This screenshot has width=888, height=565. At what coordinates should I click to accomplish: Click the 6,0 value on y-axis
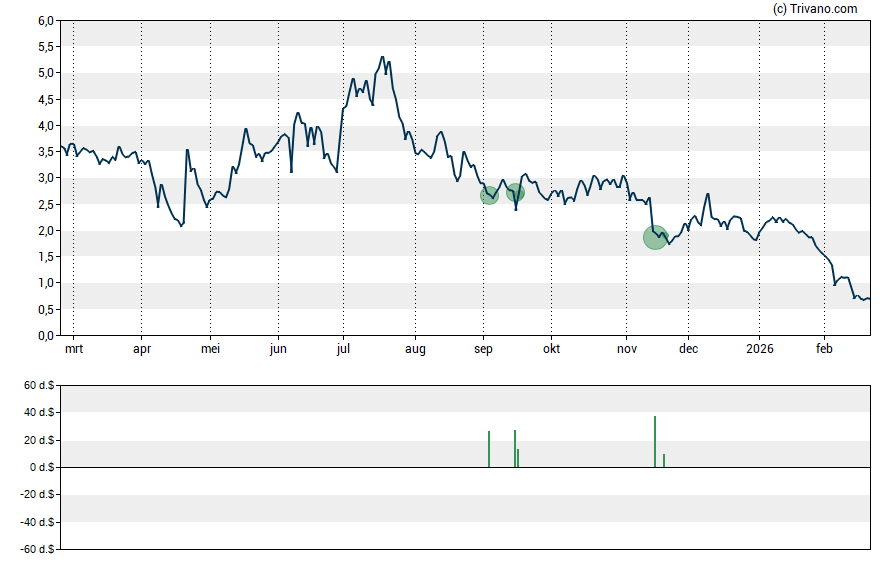pyautogui.click(x=47, y=21)
